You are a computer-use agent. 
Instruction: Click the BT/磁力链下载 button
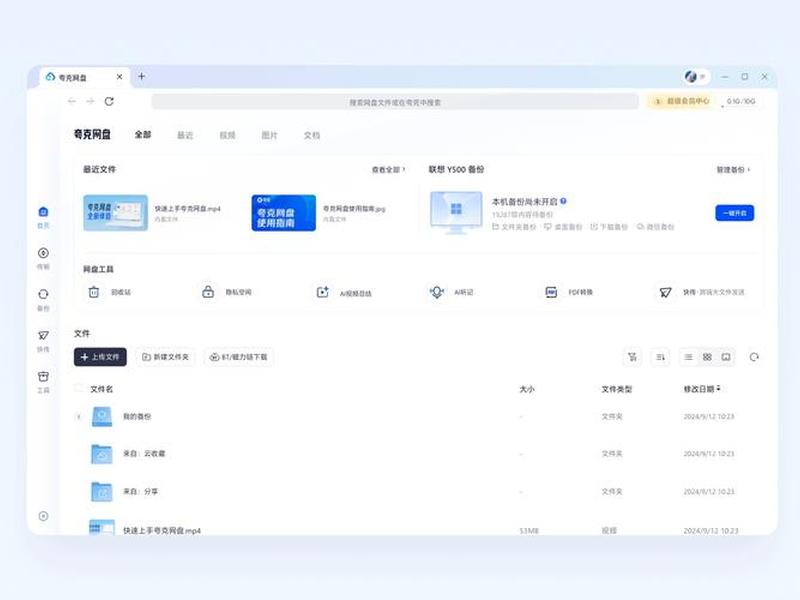click(x=239, y=357)
